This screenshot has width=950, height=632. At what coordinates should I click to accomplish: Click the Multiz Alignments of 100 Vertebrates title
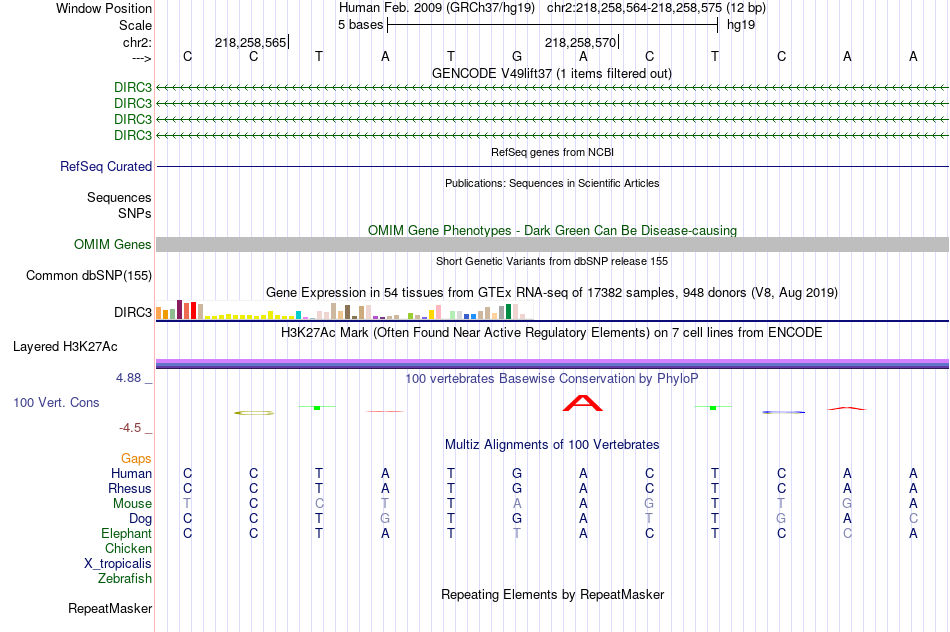click(552, 445)
